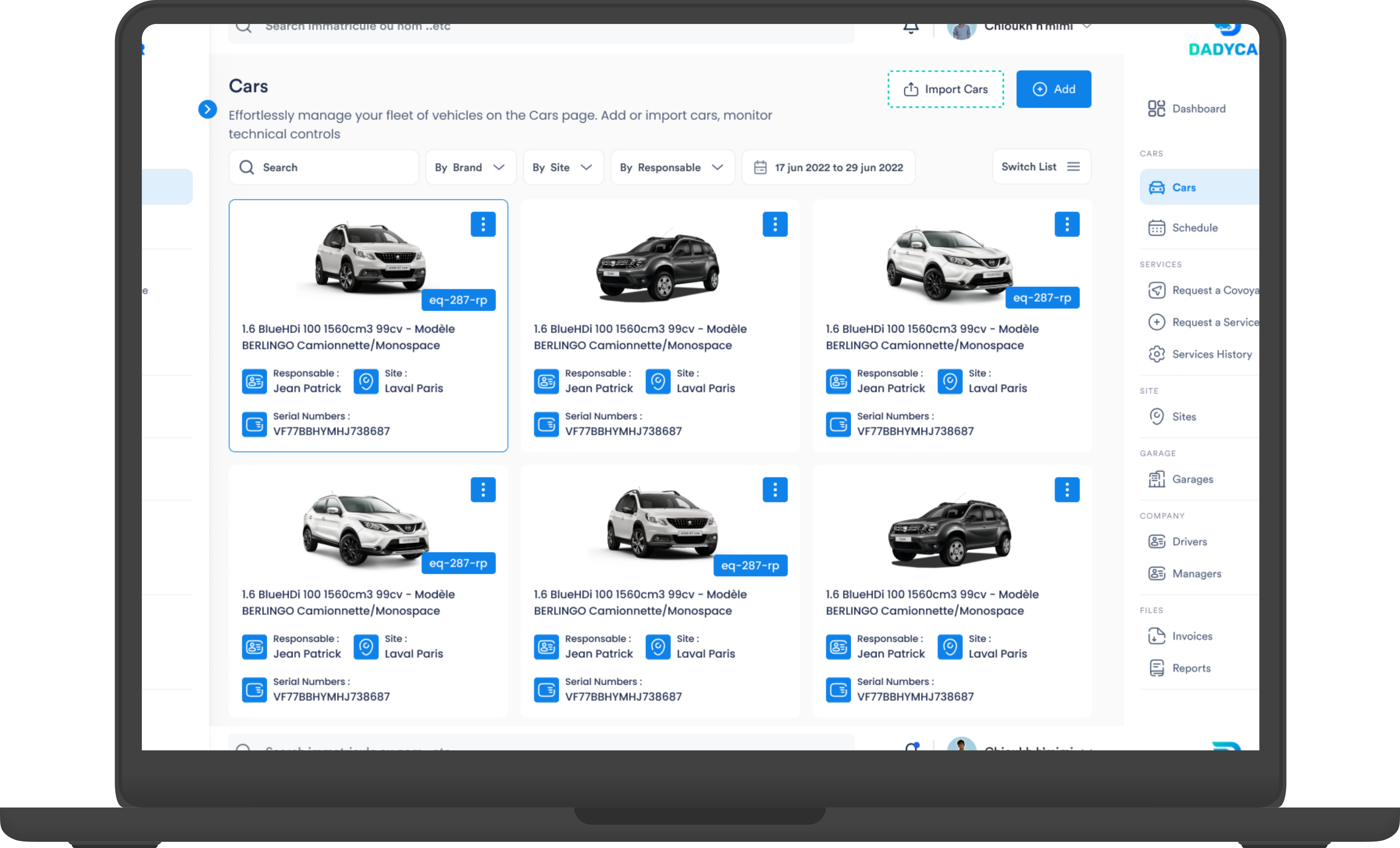Click the blue sidebar expand arrow circle
1400x848 pixels.
[207, 109]
